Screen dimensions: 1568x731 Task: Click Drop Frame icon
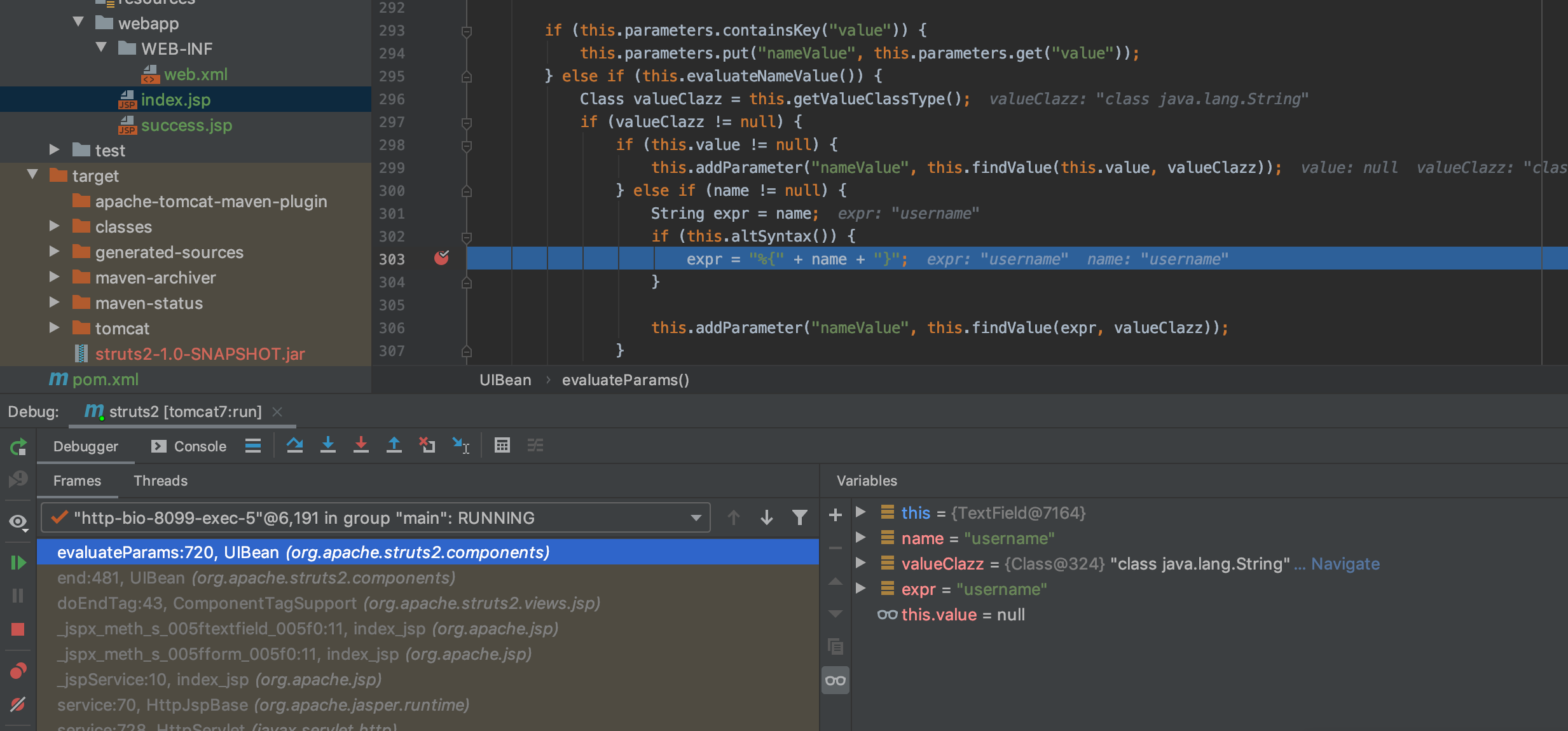[x=427, y=446]
